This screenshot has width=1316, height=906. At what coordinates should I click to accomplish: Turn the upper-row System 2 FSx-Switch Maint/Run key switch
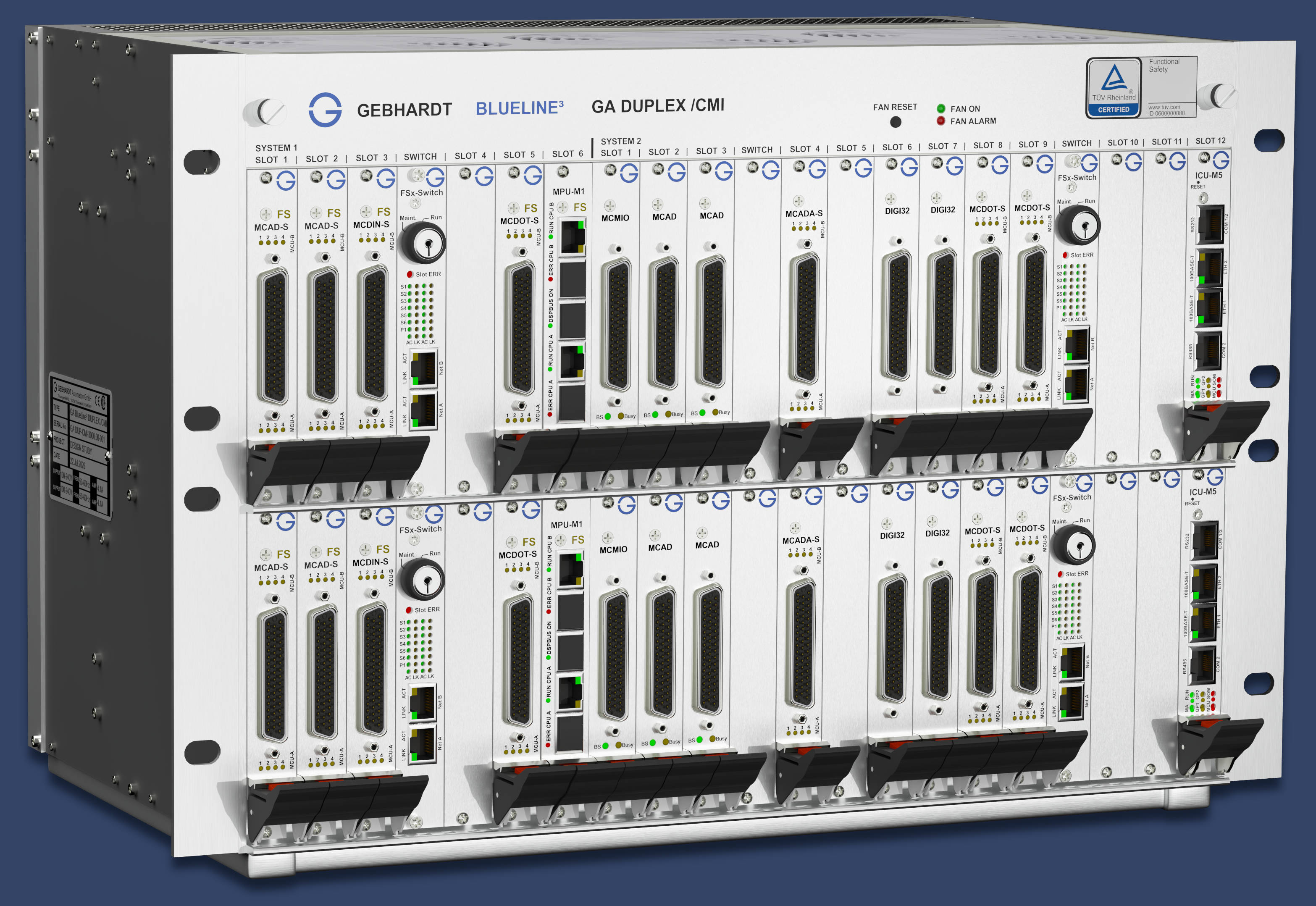pos(1078,225)
